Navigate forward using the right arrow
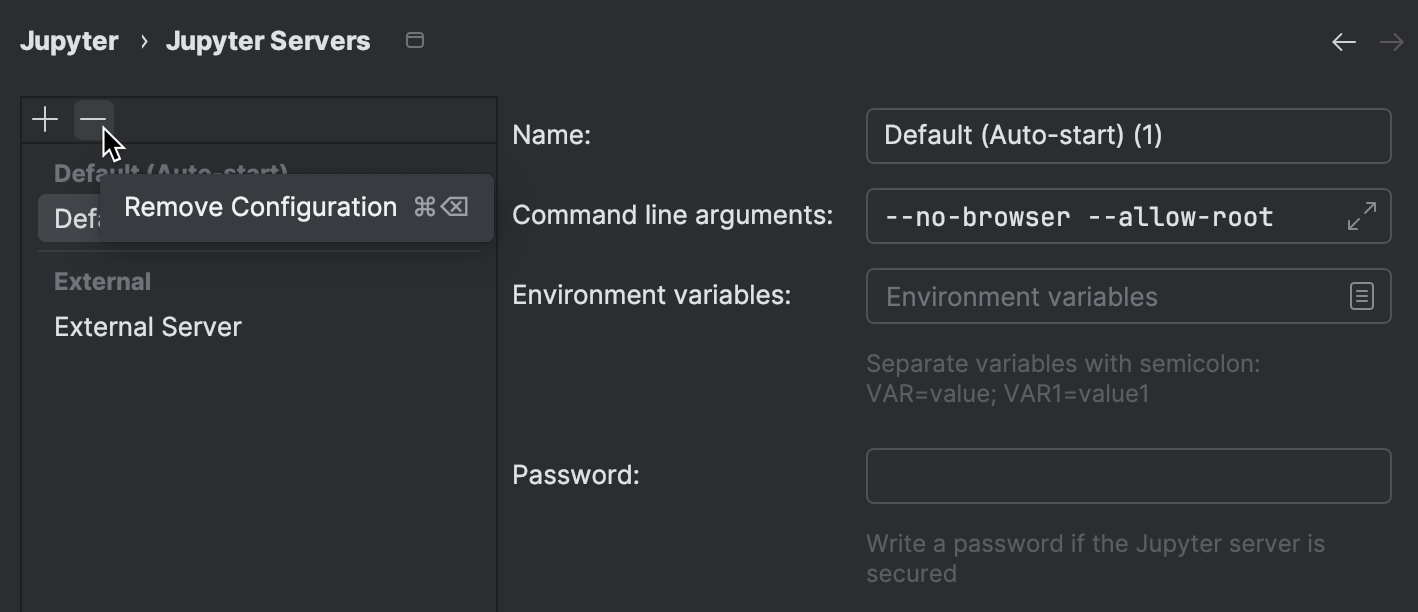 click(1392, 41)
